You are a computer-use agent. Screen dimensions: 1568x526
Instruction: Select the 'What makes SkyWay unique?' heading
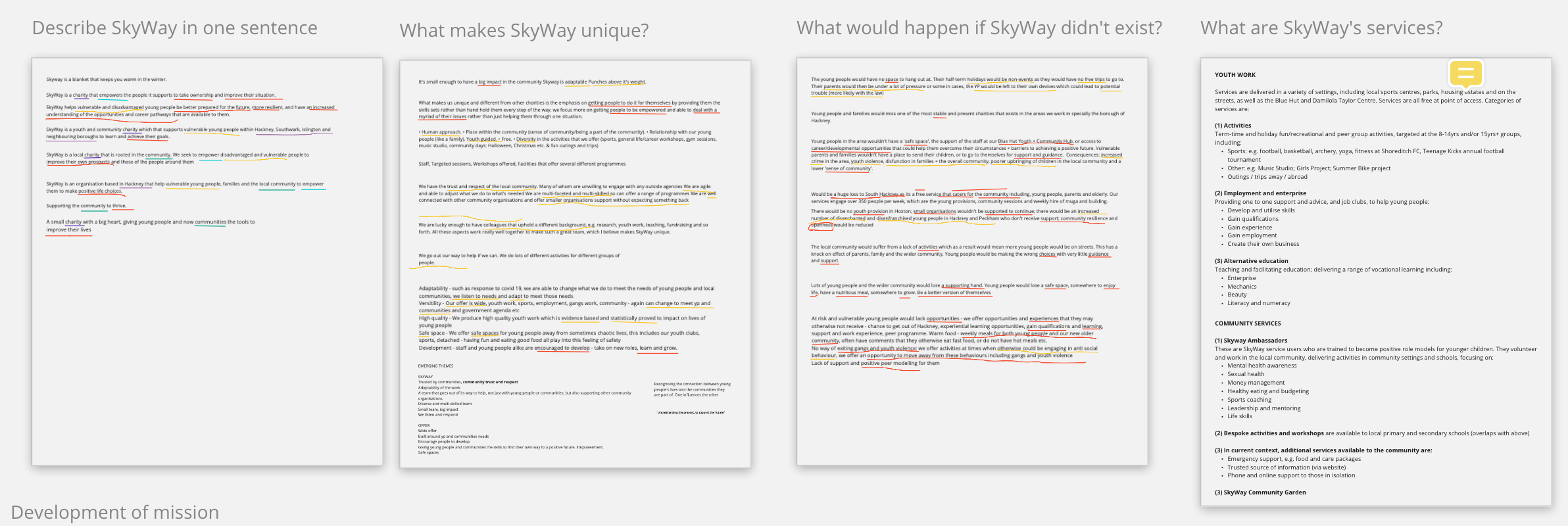(524, 30)
